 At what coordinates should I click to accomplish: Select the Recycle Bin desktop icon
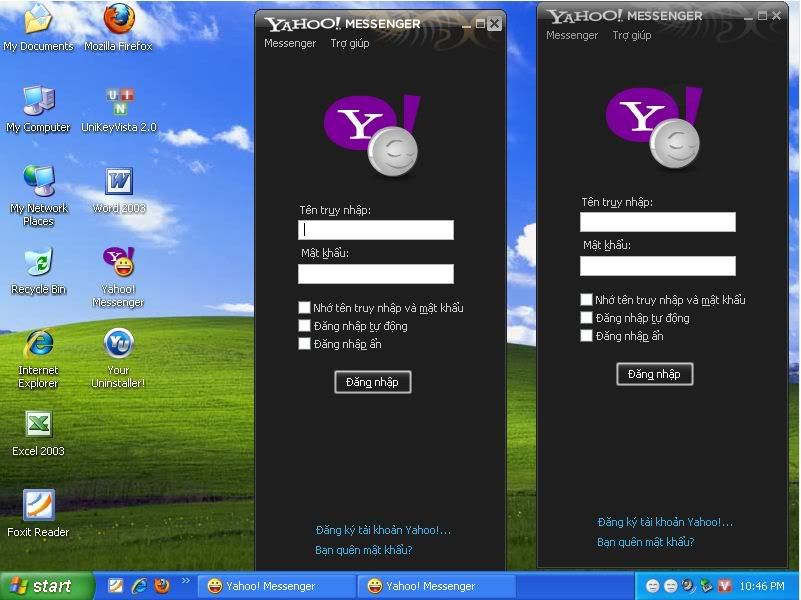click(38, 271)
